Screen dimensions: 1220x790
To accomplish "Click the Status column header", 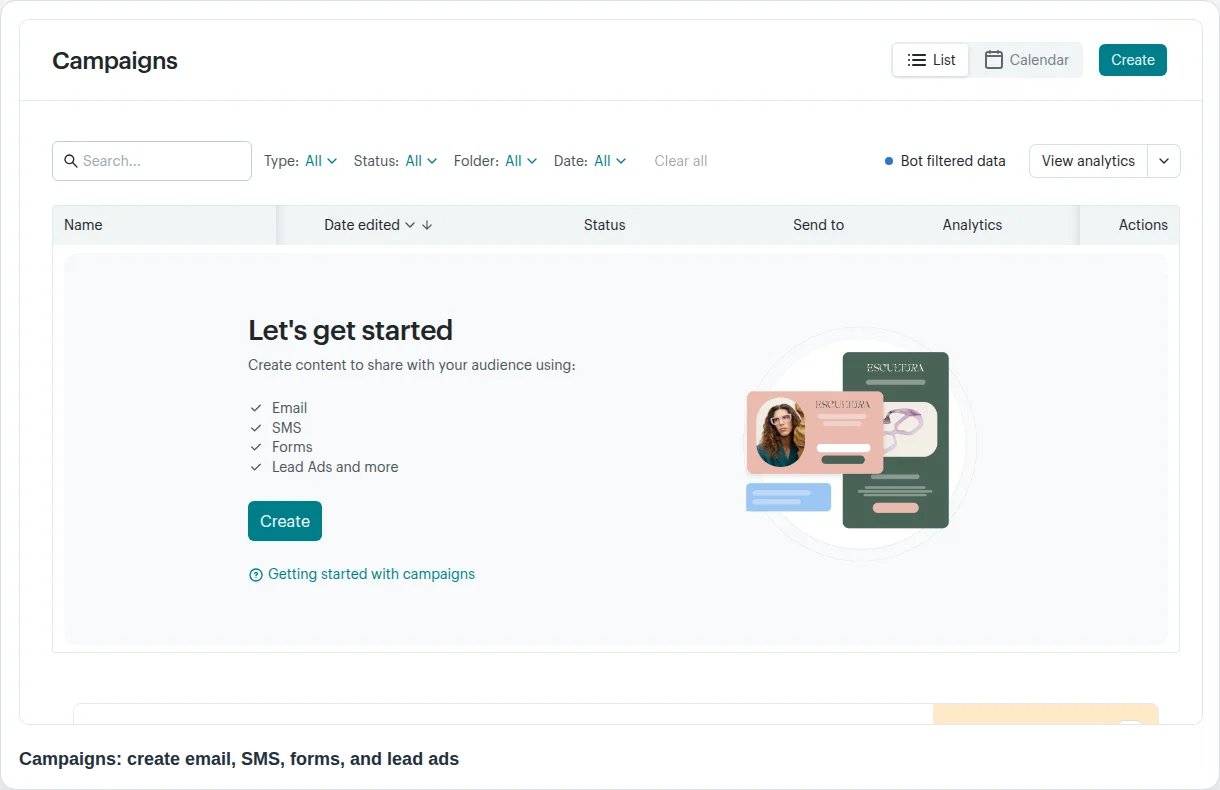I will click(605, 225).
